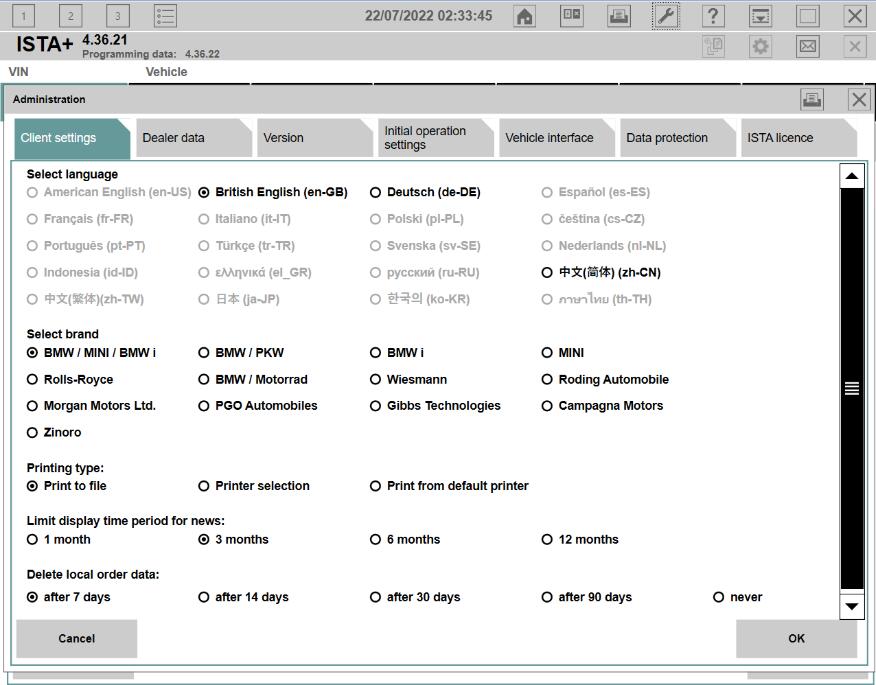Open the envelope mail icon
Image resolution: width=876 pixels, height=685 pixels.
pos(807,46)
